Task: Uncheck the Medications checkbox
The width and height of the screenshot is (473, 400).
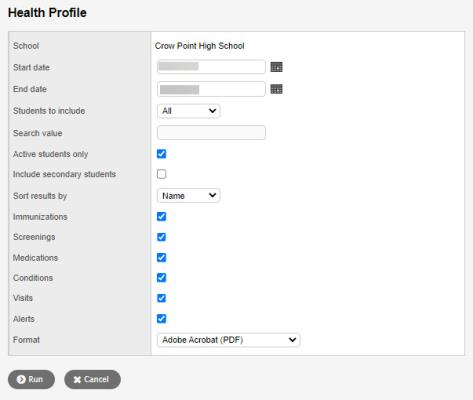Action: point(162,258)
